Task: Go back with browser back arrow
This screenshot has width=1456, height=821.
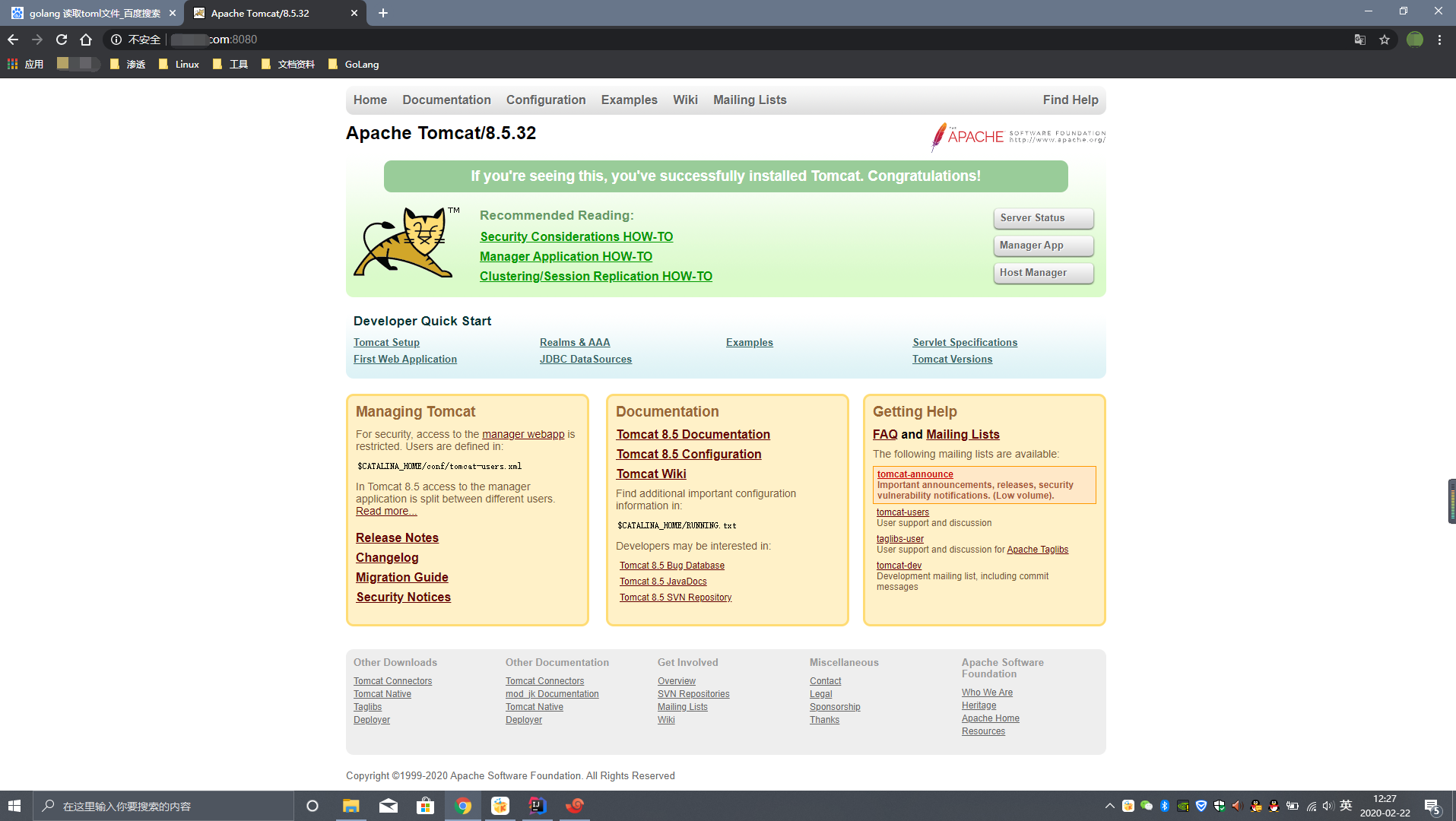Action: pos(13,40)
